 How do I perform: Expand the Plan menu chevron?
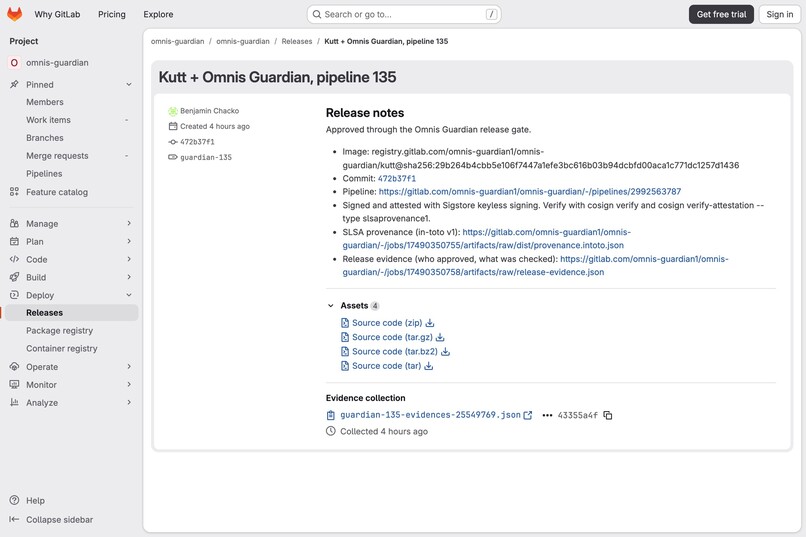tap(129, 242)
